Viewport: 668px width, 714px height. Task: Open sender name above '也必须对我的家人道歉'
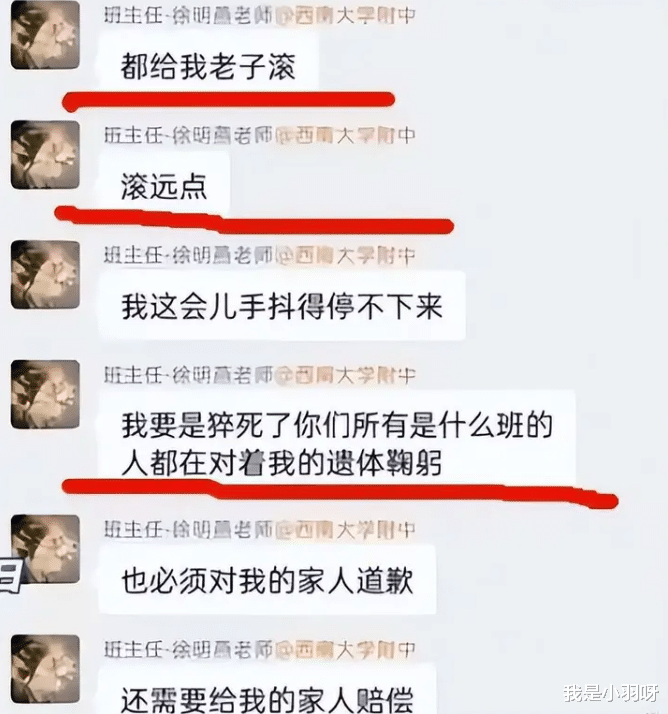[260, 530]
